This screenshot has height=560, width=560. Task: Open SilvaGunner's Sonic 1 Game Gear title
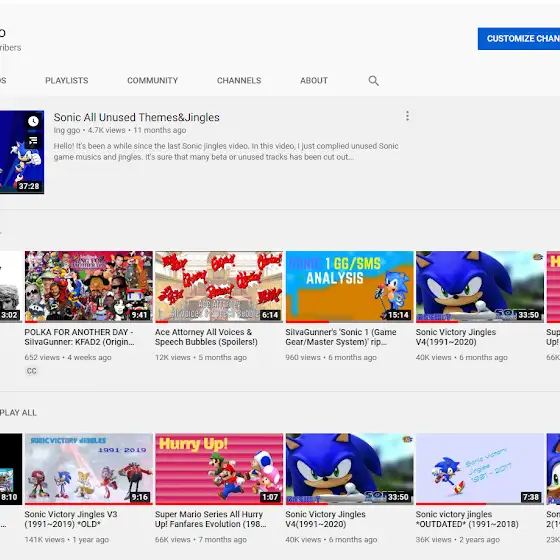click(341, 337)
